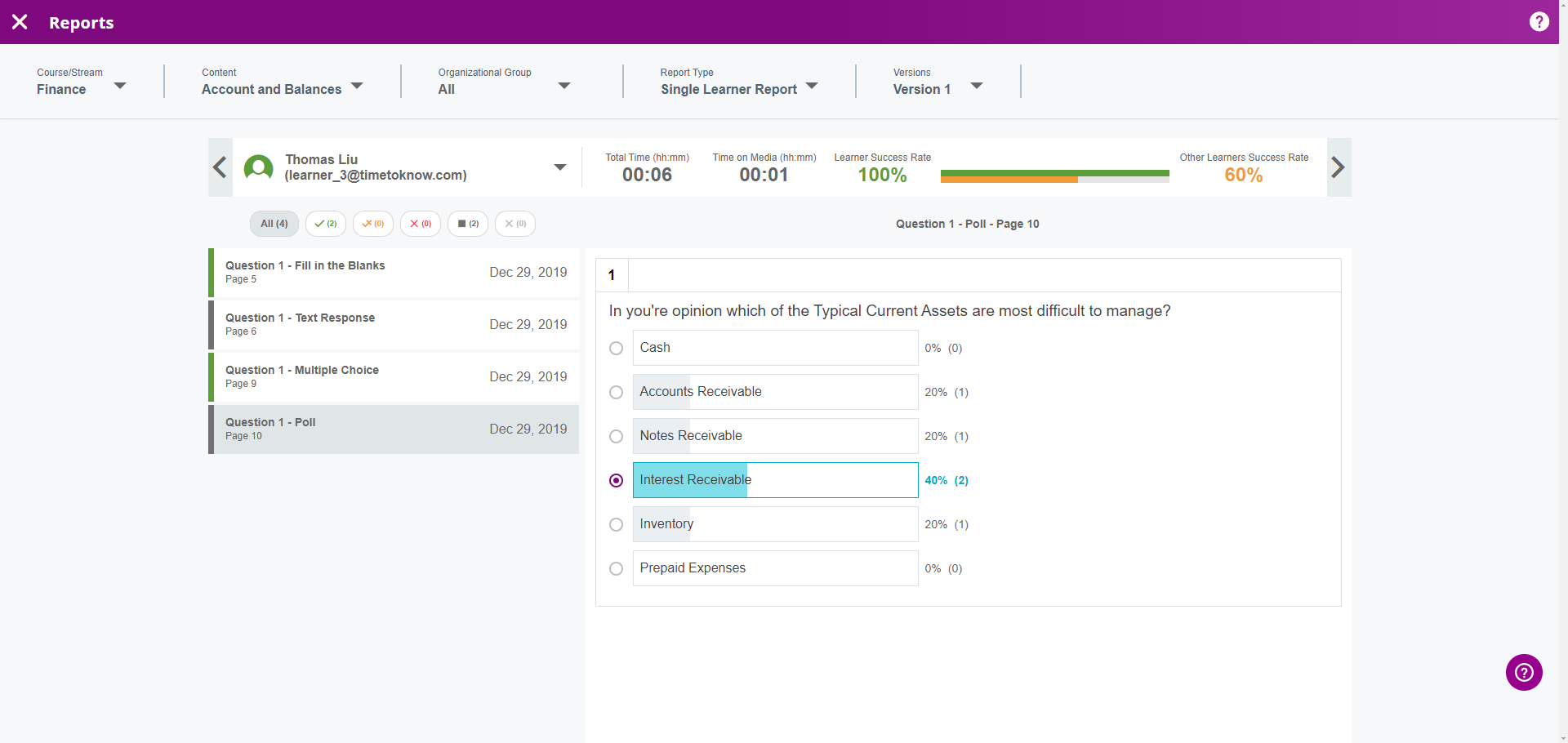Viewport: 1568px width, 743px height.
Task: Open the Thomas Liu learner selector dropdown
Action: [560, 167]
